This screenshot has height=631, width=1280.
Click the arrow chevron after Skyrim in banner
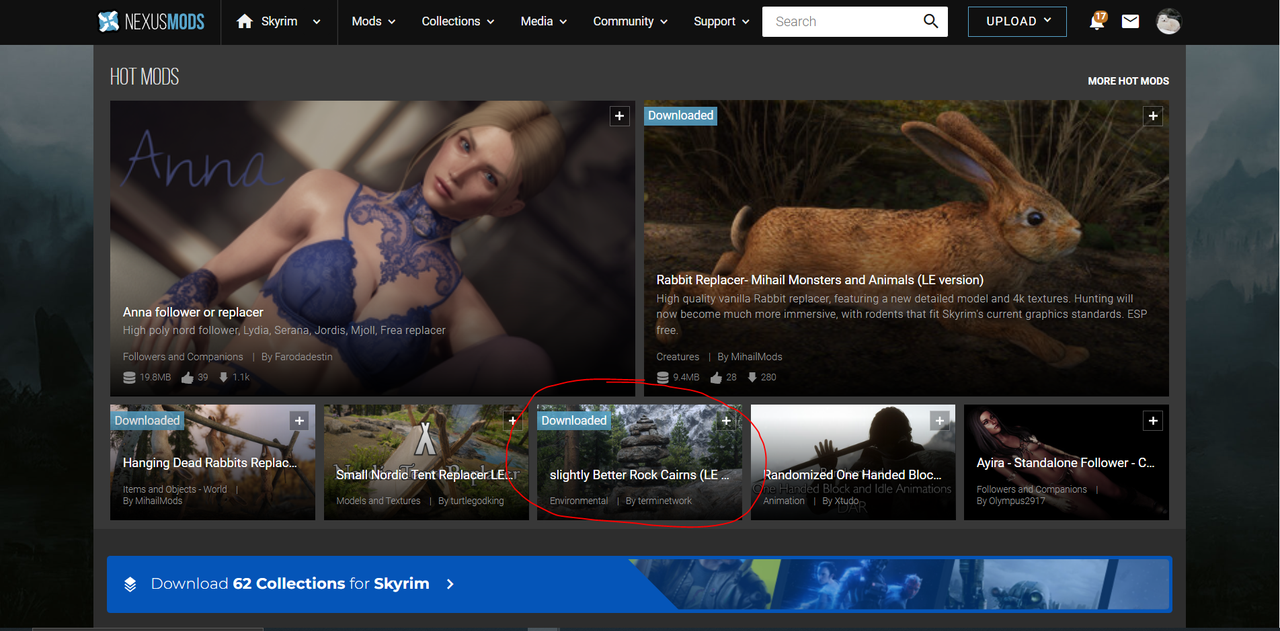[x=450, y=584]
